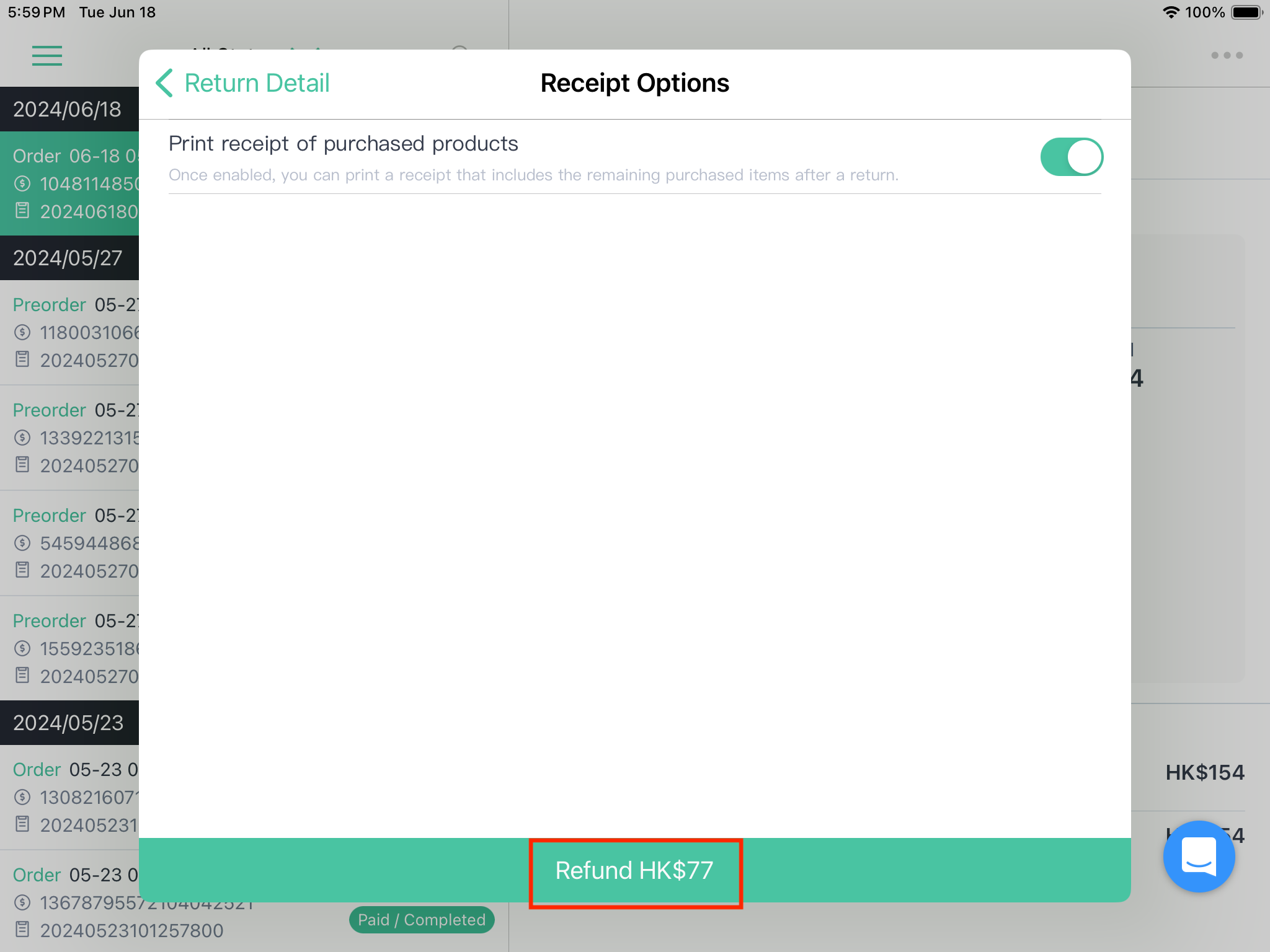Viewport: 1270px width, 952px height.
Task: Tap the battery indicator icon
Action: tap(1247, 12)
